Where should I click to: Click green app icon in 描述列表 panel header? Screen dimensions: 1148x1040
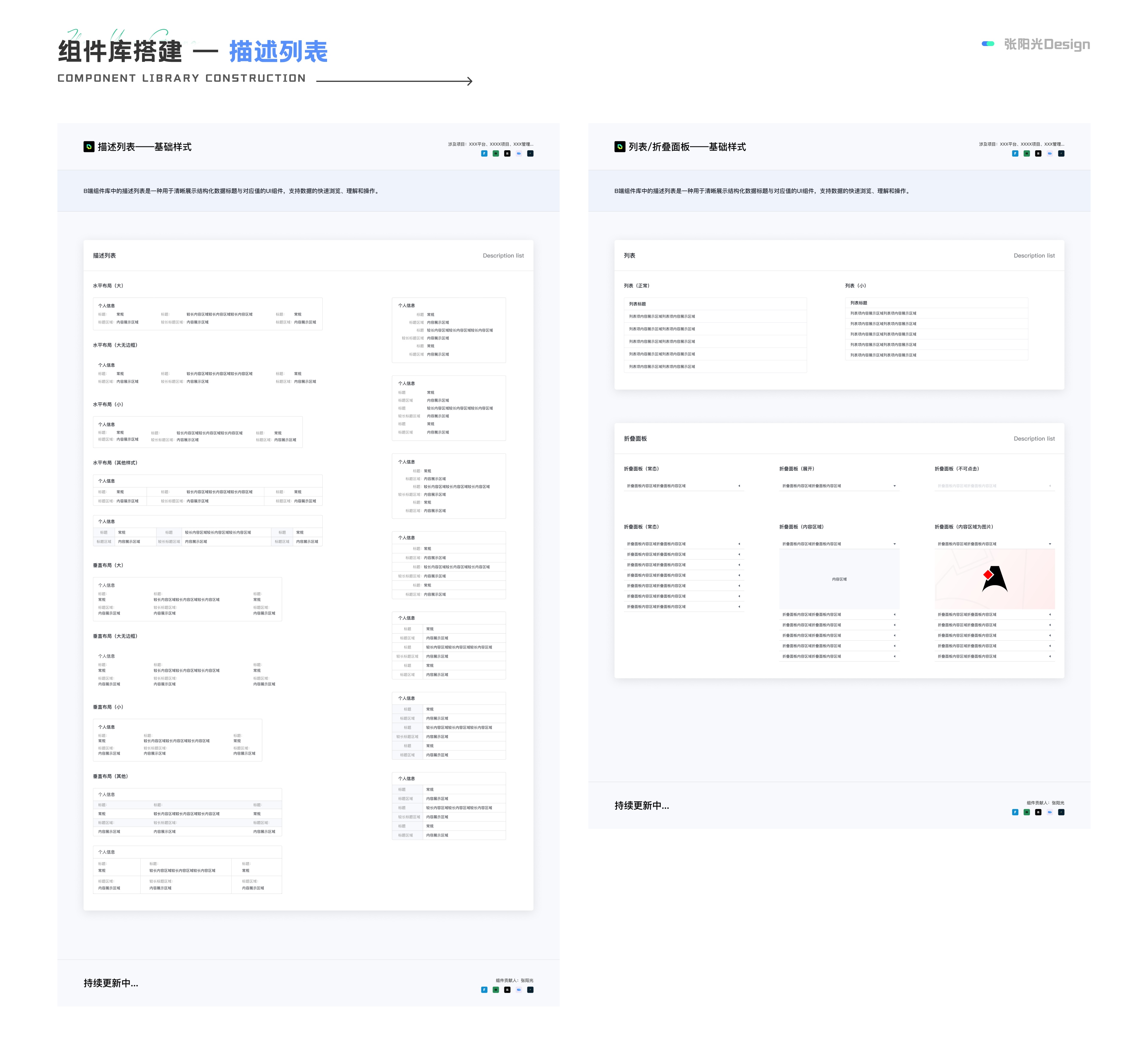(495, 153)
